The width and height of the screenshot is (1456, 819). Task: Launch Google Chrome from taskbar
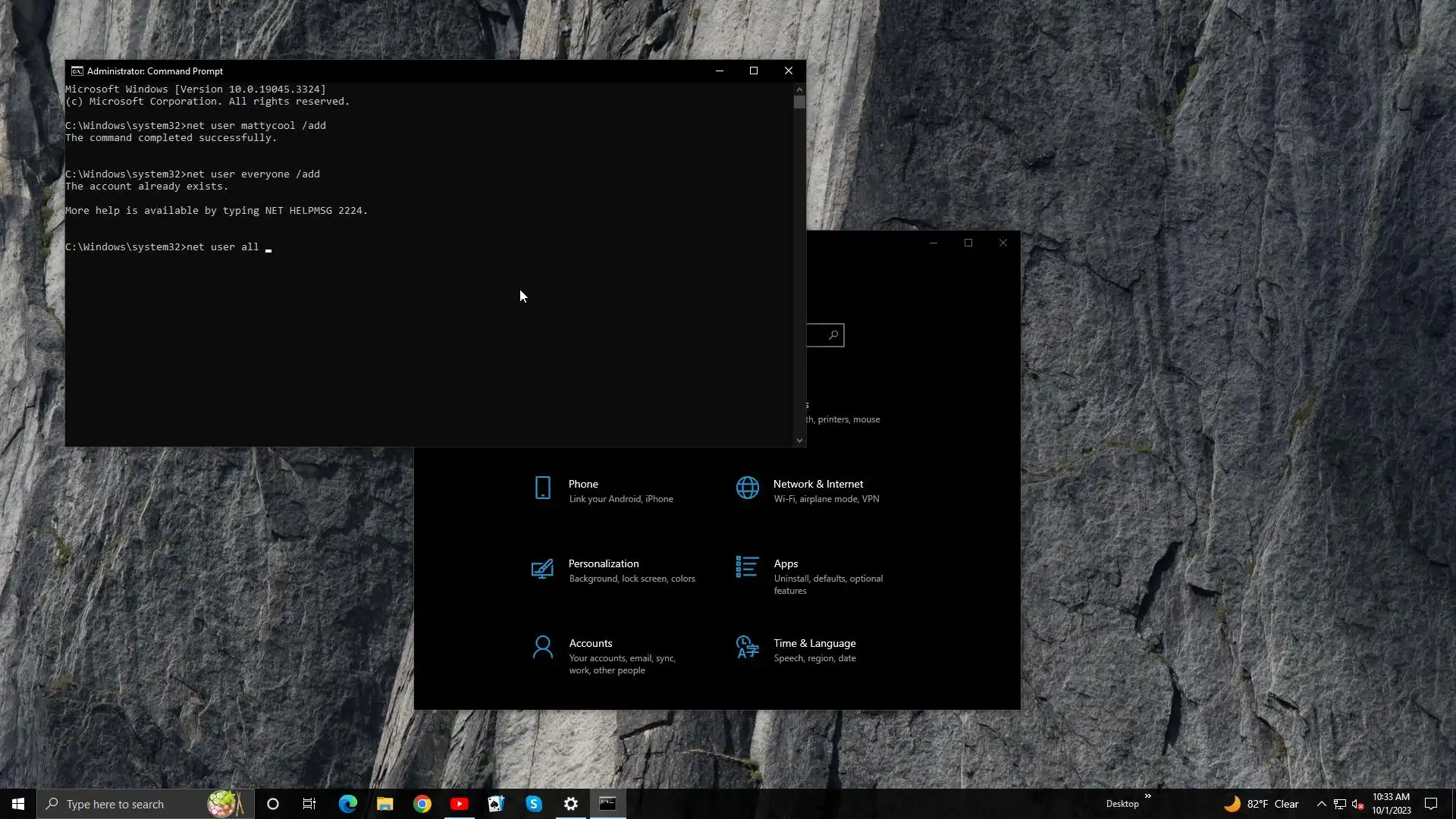(x=422, y=804)
